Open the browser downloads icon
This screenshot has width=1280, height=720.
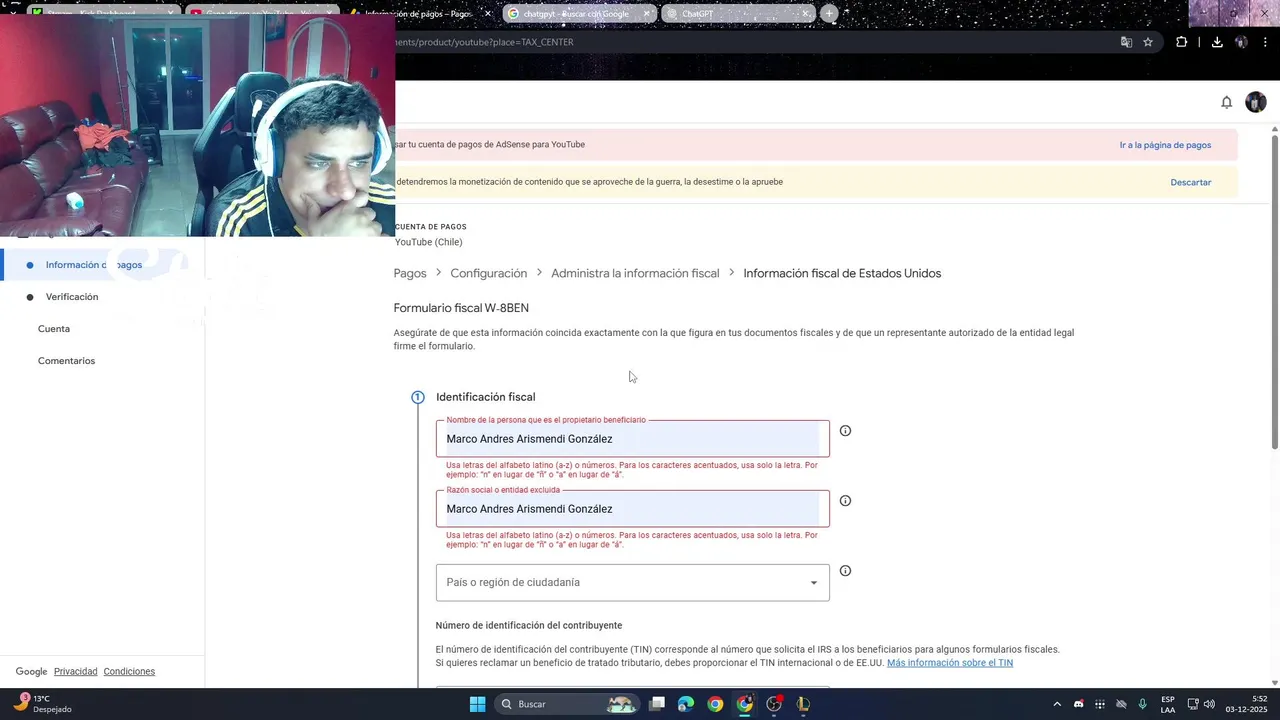coord(1217,42)
